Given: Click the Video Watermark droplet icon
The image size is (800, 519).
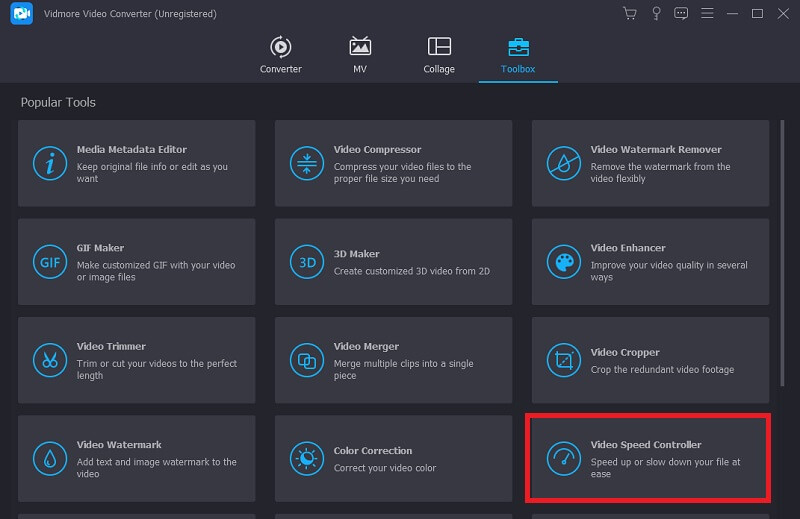Looking at the screenshot, I should pos(48,458).
